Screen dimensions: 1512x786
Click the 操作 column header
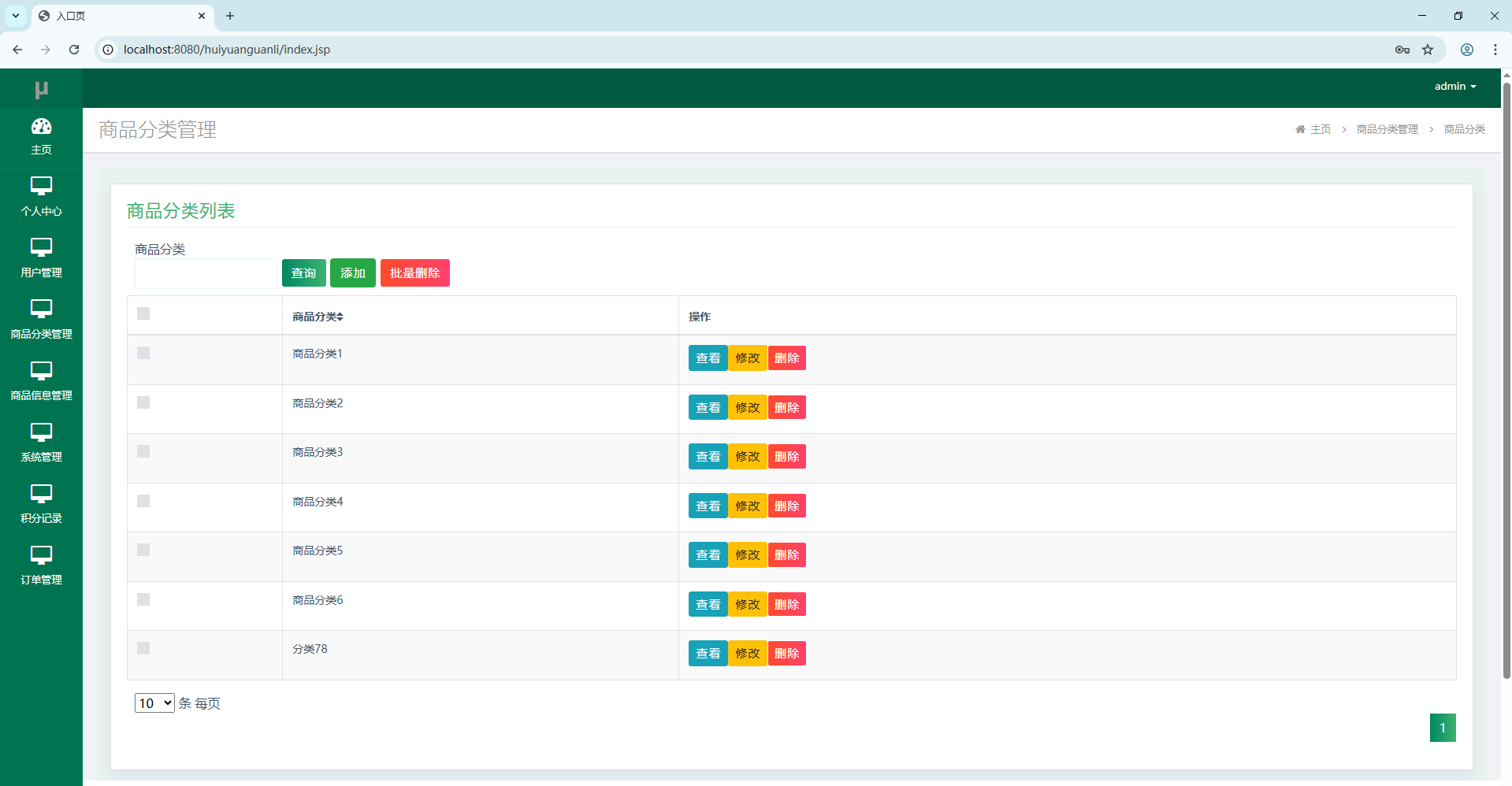[700, 317]
